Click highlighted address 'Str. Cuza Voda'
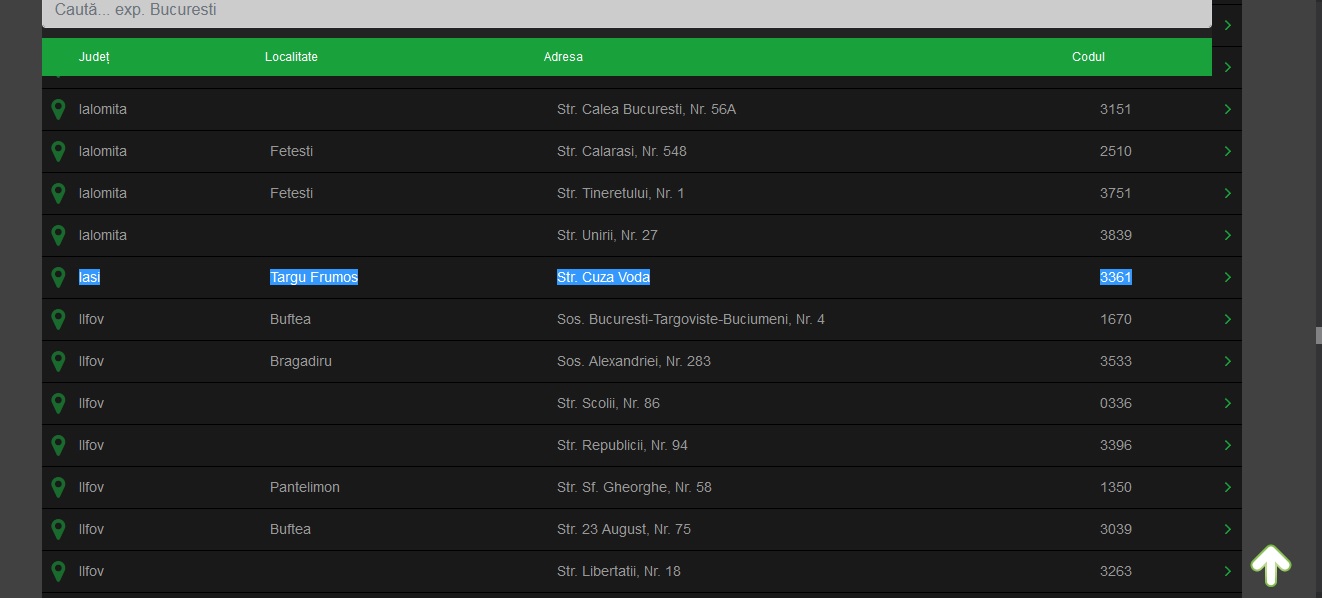1322x601 pixels. (x=603, y=277)
